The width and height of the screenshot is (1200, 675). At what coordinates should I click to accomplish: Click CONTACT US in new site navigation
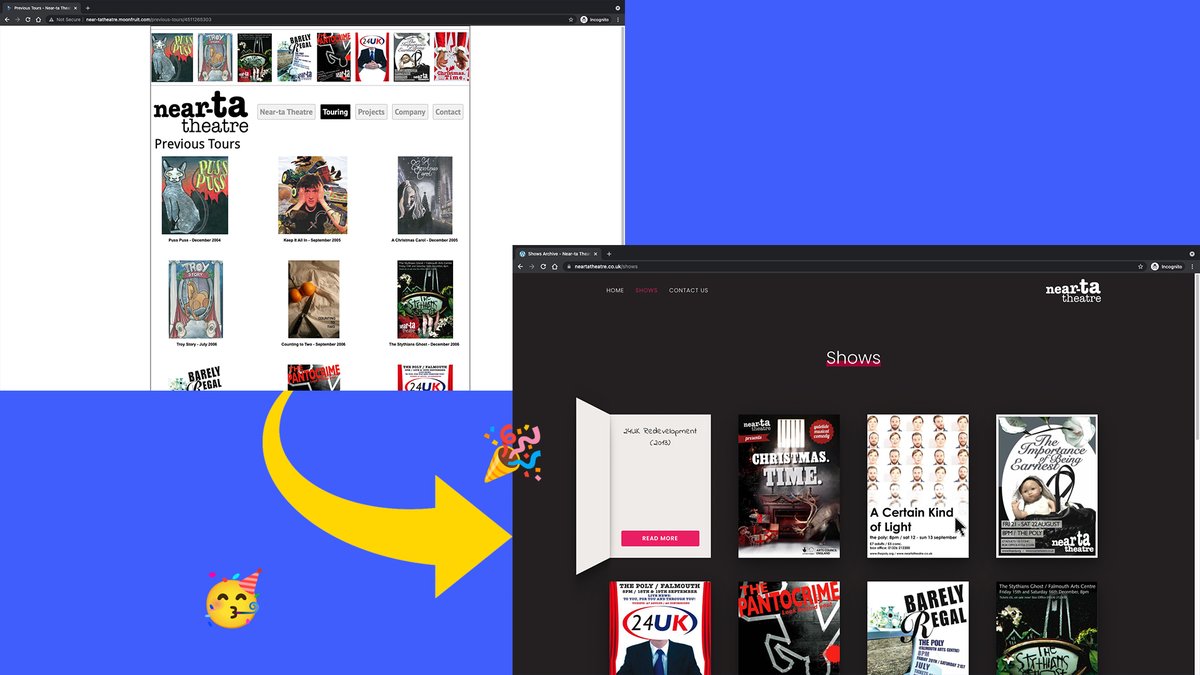click(x=688, y=290)
